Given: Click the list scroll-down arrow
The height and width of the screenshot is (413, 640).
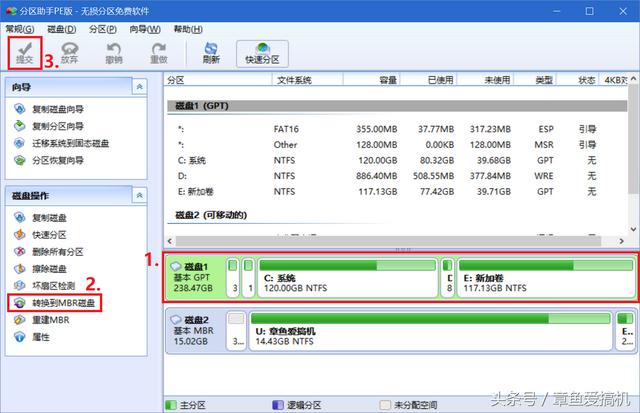Looking at the screenshot, I should [x=633, y=229].
